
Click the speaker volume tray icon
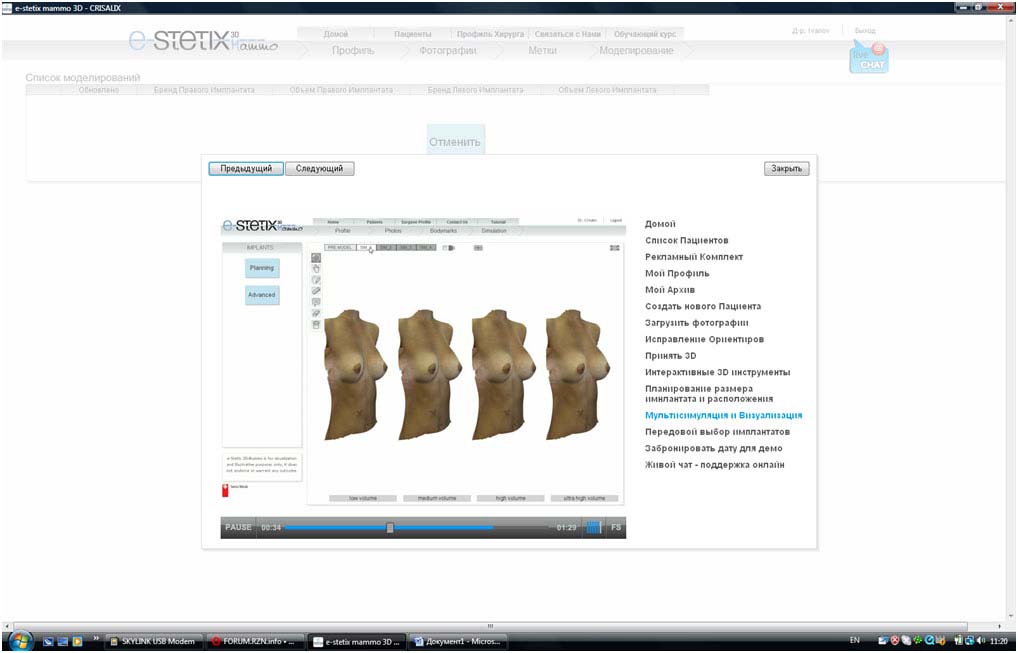(981, 641)
